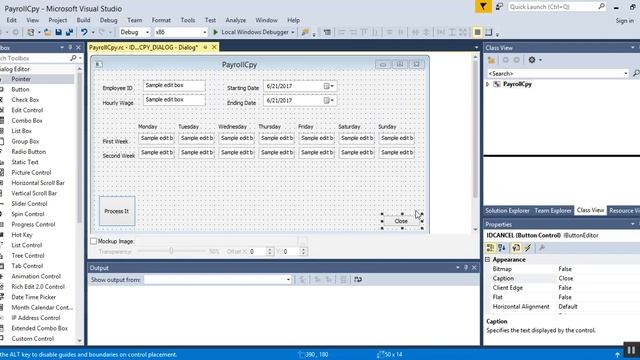Open the Build menu
Viewport: 640px width, 360px height.
coord(83,20)
